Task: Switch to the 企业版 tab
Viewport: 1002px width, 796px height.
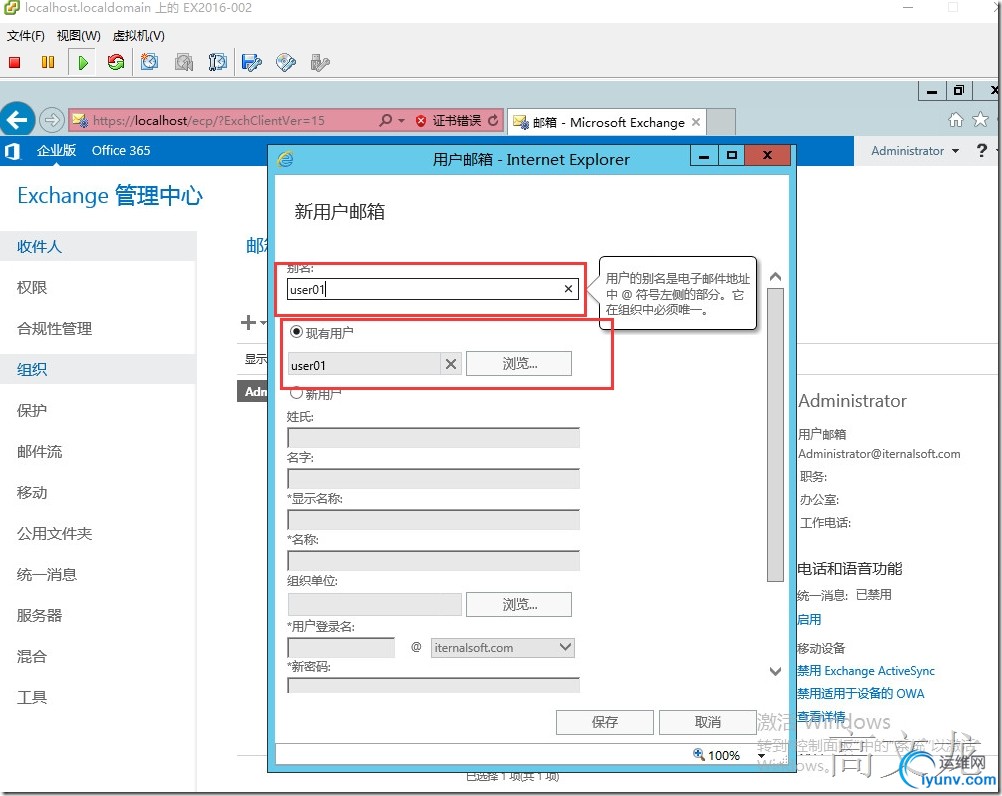Action: click(x=56, y=151)
